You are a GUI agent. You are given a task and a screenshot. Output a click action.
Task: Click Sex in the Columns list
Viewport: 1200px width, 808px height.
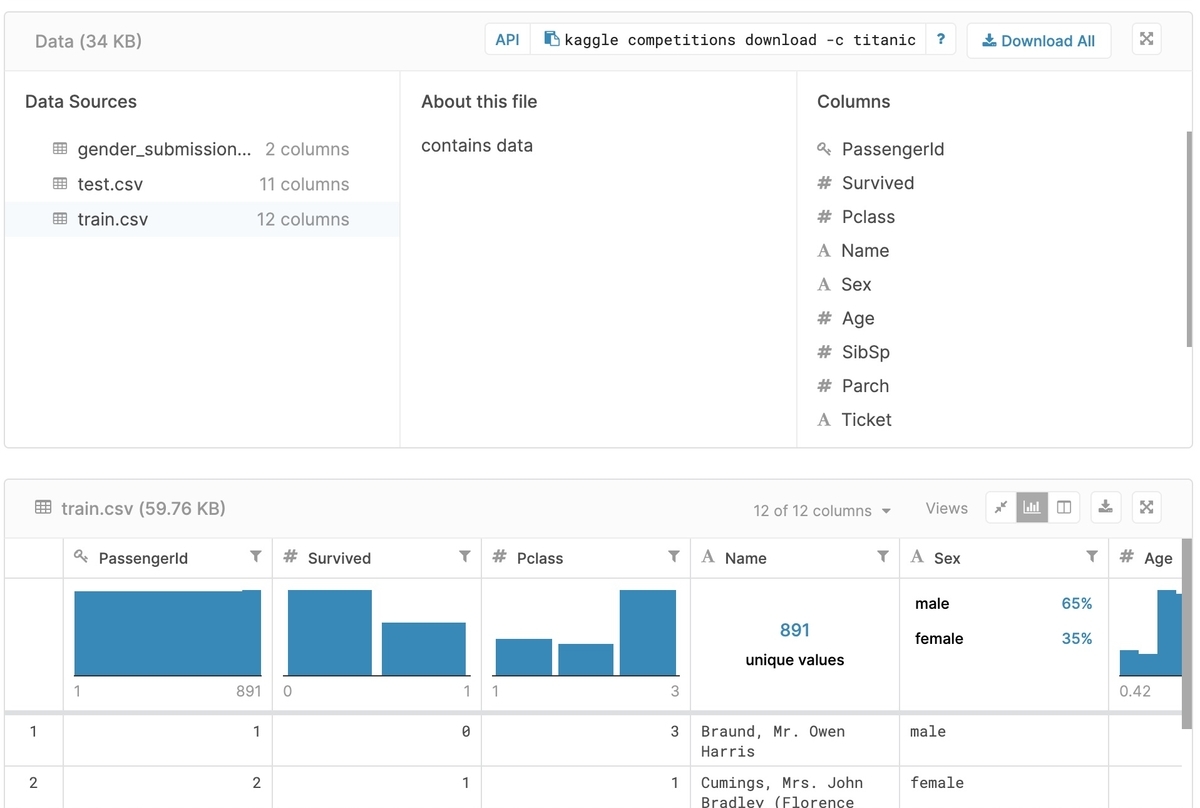click(x=856, y=285)
